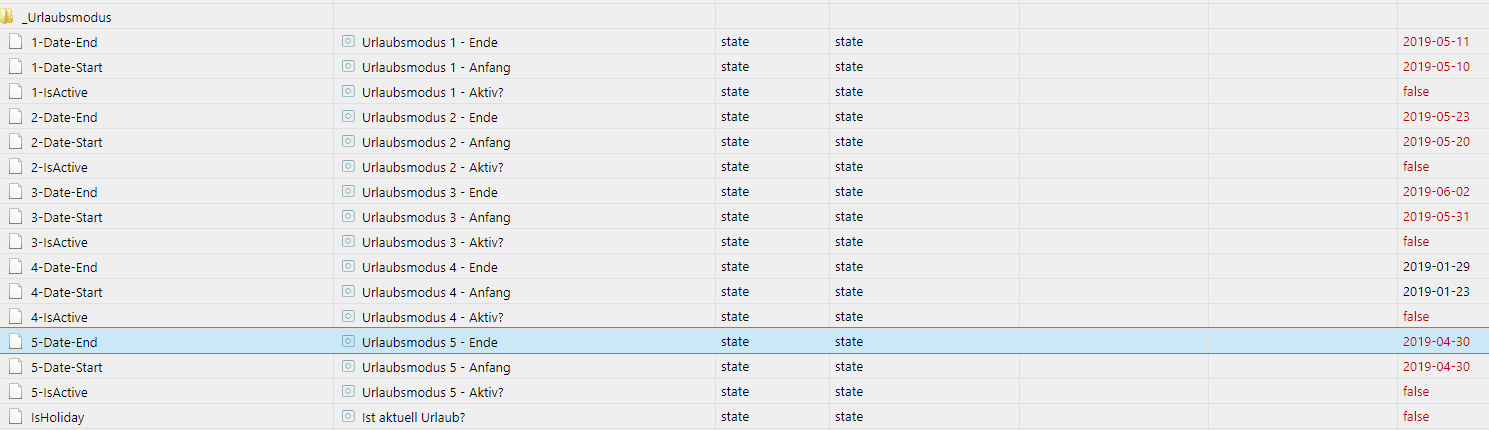Collapse the _Urlaubsmodus folder node
The height and width of the screenshot is (430, 1489).
pyautogui.click(x=7, y=17)
